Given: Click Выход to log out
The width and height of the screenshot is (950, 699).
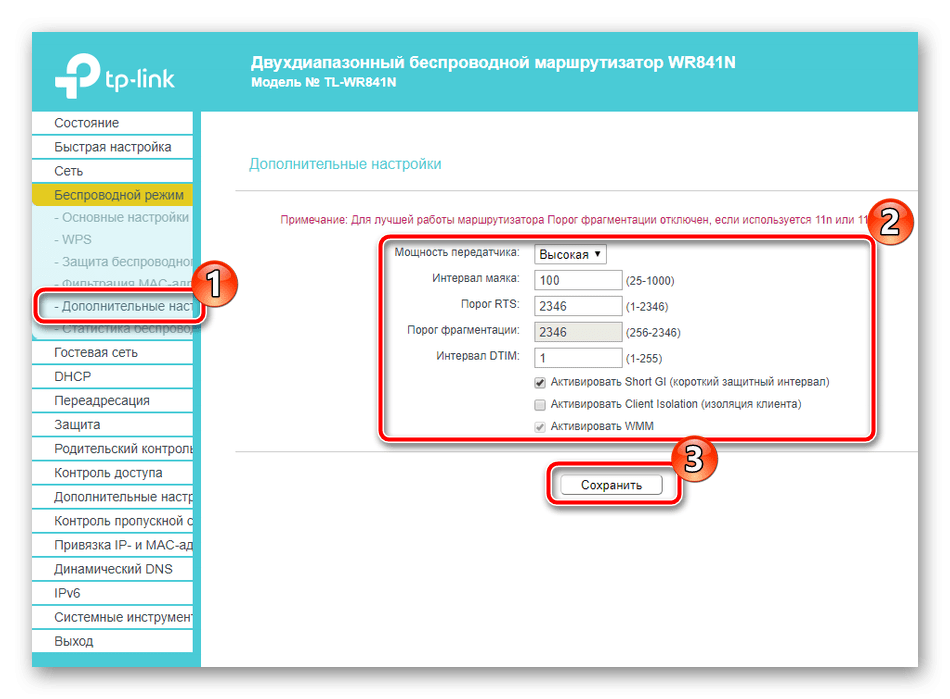Looking at the screenshot, I should click(74, 641).
